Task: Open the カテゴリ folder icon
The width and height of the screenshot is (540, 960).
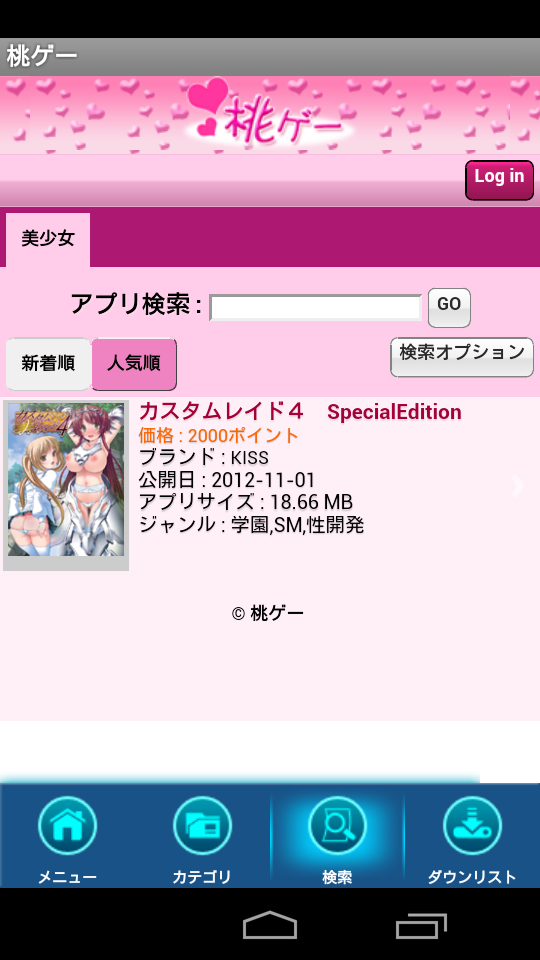Action: tap(202, 825)
